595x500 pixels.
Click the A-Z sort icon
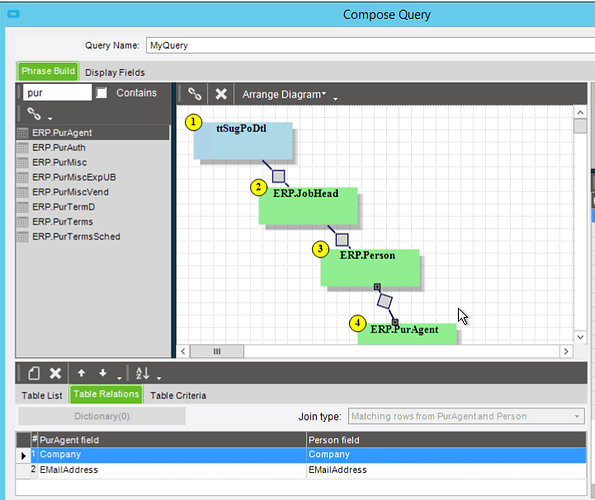pyautogui.click(x=143, y=373)
